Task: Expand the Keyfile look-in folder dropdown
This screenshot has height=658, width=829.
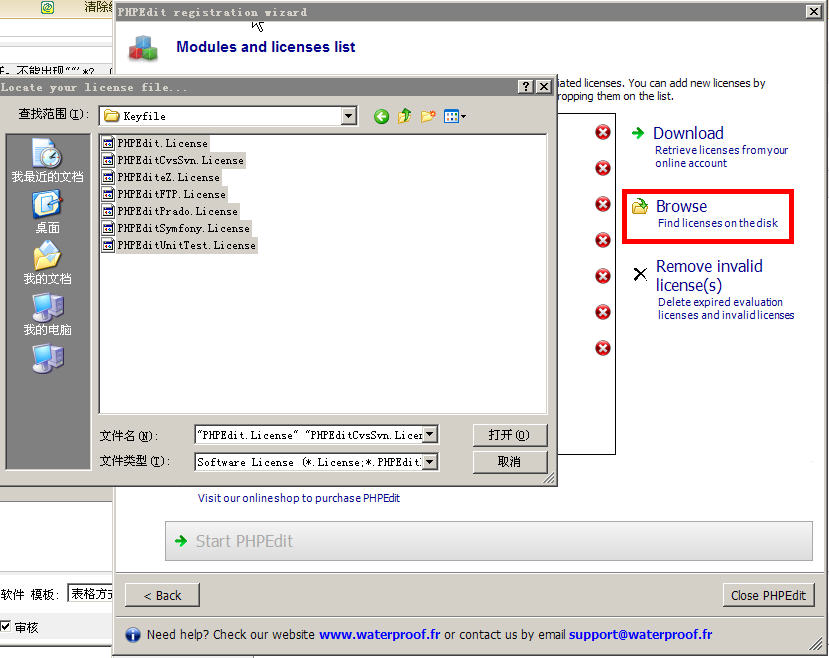Action: click(348, 116)
